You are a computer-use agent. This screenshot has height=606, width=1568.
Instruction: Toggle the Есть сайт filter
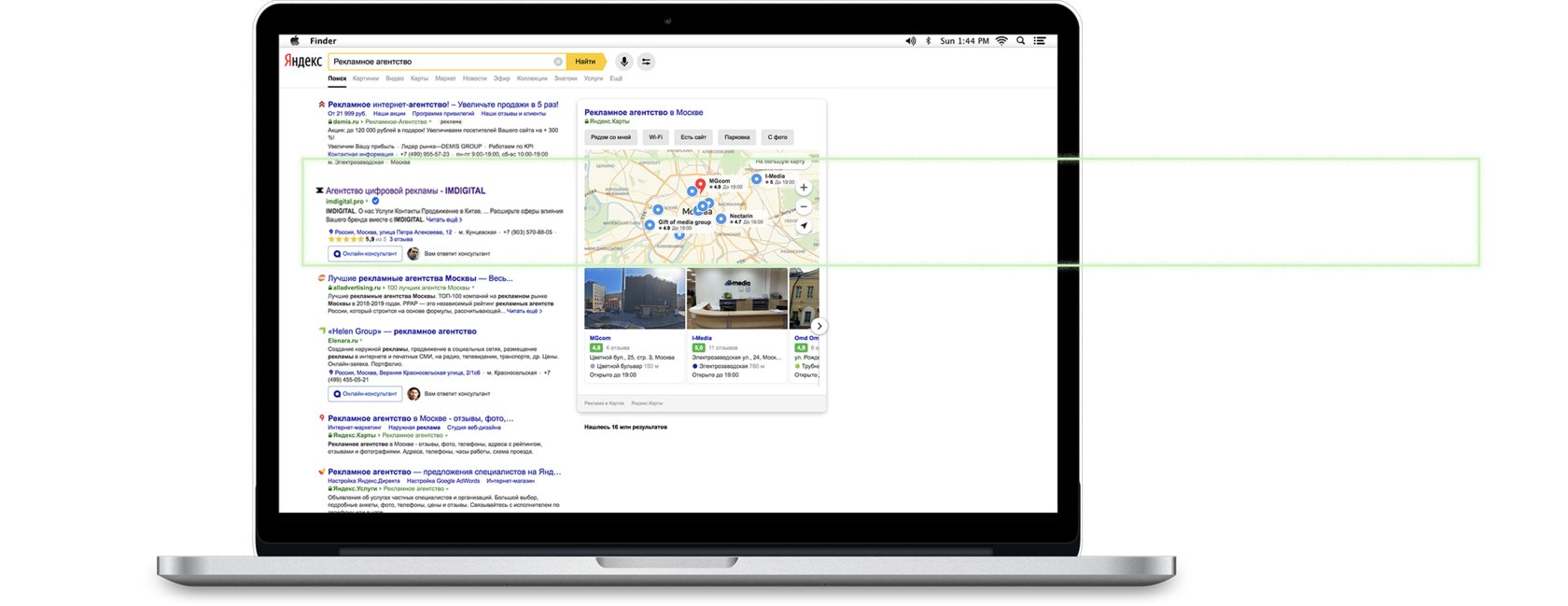(693, 137)
